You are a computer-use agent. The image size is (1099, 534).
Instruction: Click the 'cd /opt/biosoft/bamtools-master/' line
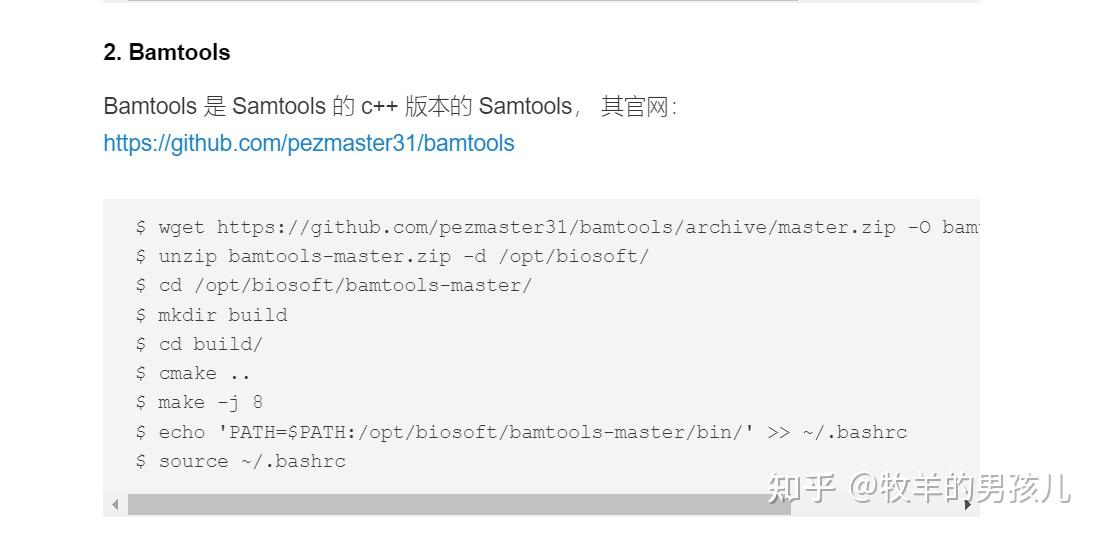coord(334,285)
